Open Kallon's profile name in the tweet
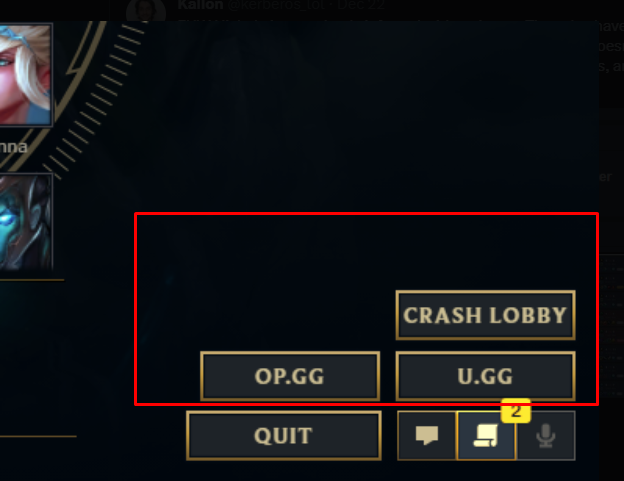This screenshot has height=481, width=624. [200, 5]
